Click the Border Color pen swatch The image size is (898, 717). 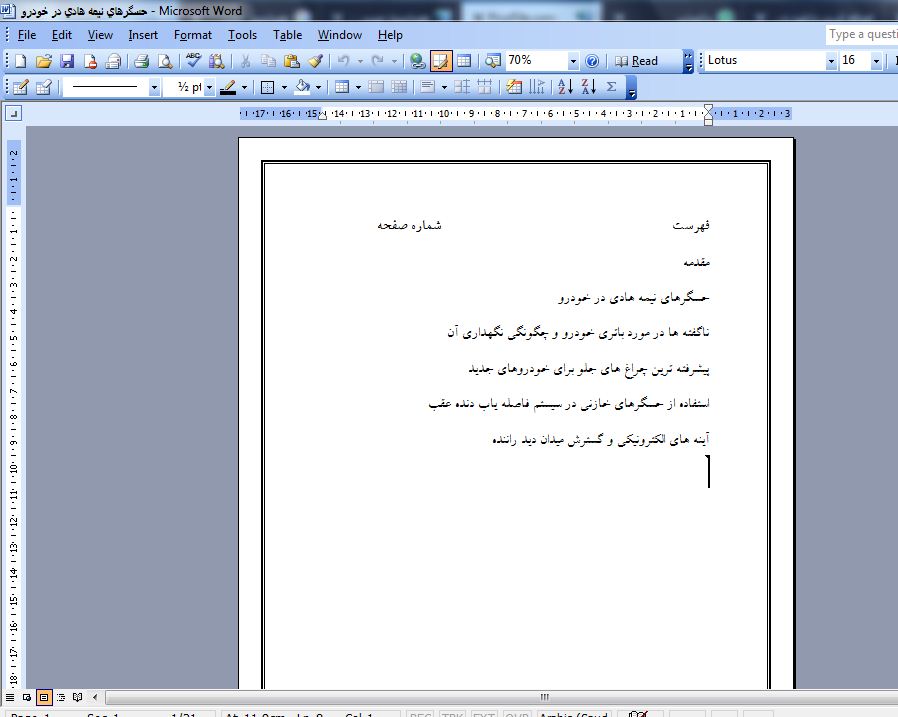[x=228, y=87]
